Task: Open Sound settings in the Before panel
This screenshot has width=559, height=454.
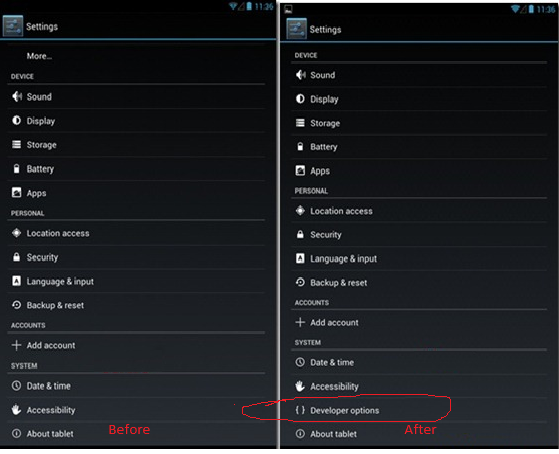Action: click(x=136, y=97)
